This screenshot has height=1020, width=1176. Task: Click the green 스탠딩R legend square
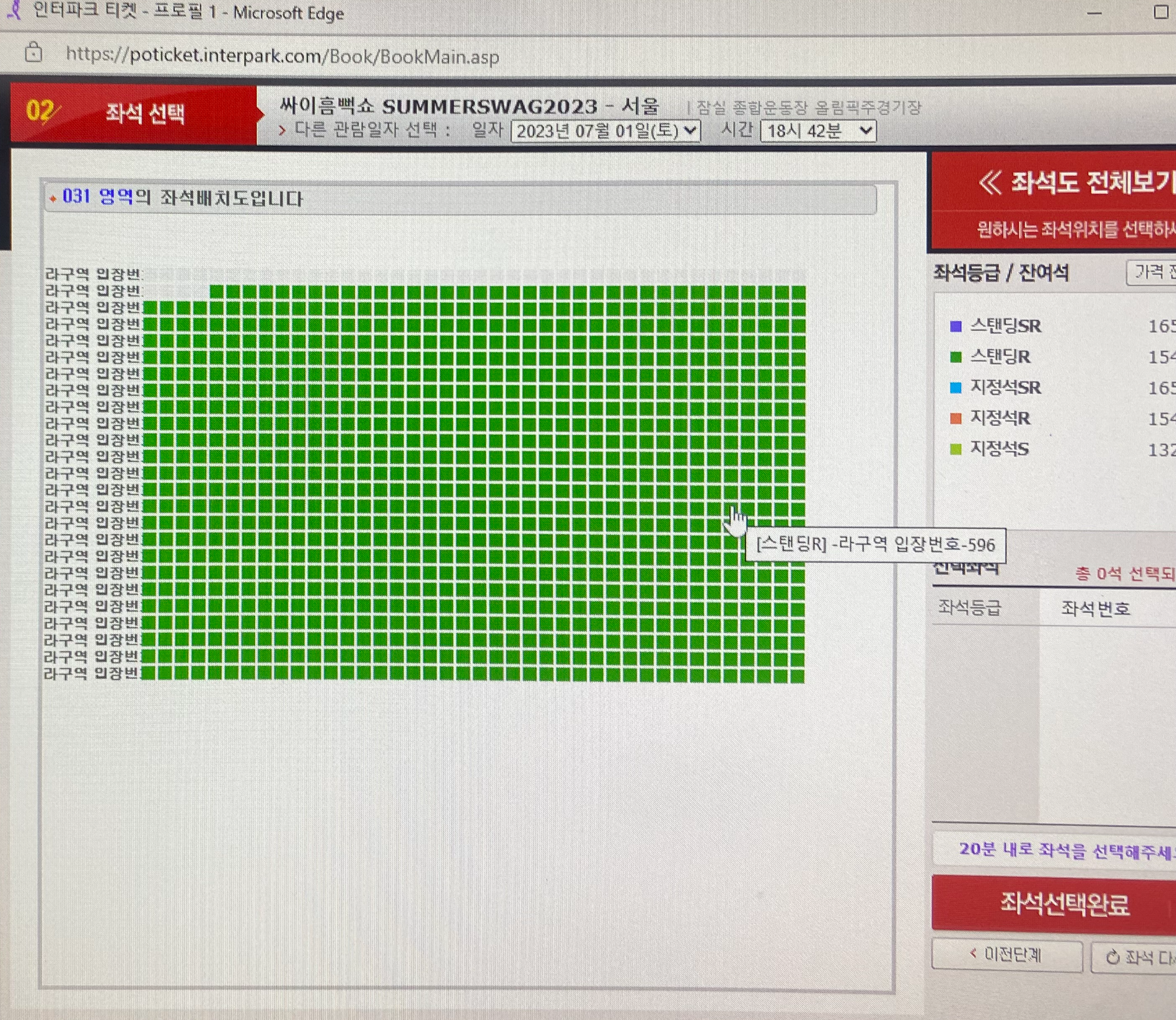(x=956, y=357)
